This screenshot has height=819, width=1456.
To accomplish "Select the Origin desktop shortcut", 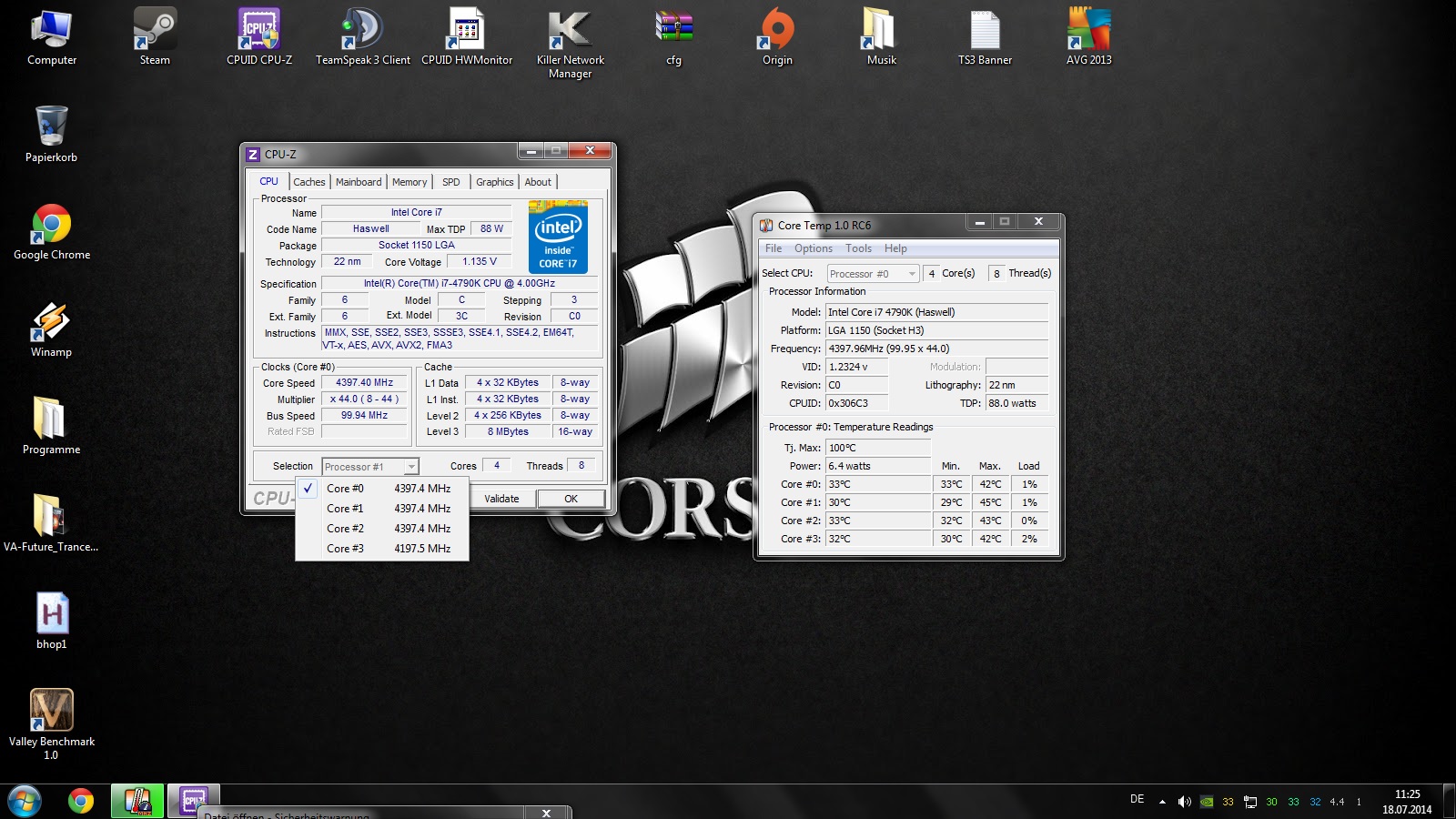I will (x=777, y=36).
